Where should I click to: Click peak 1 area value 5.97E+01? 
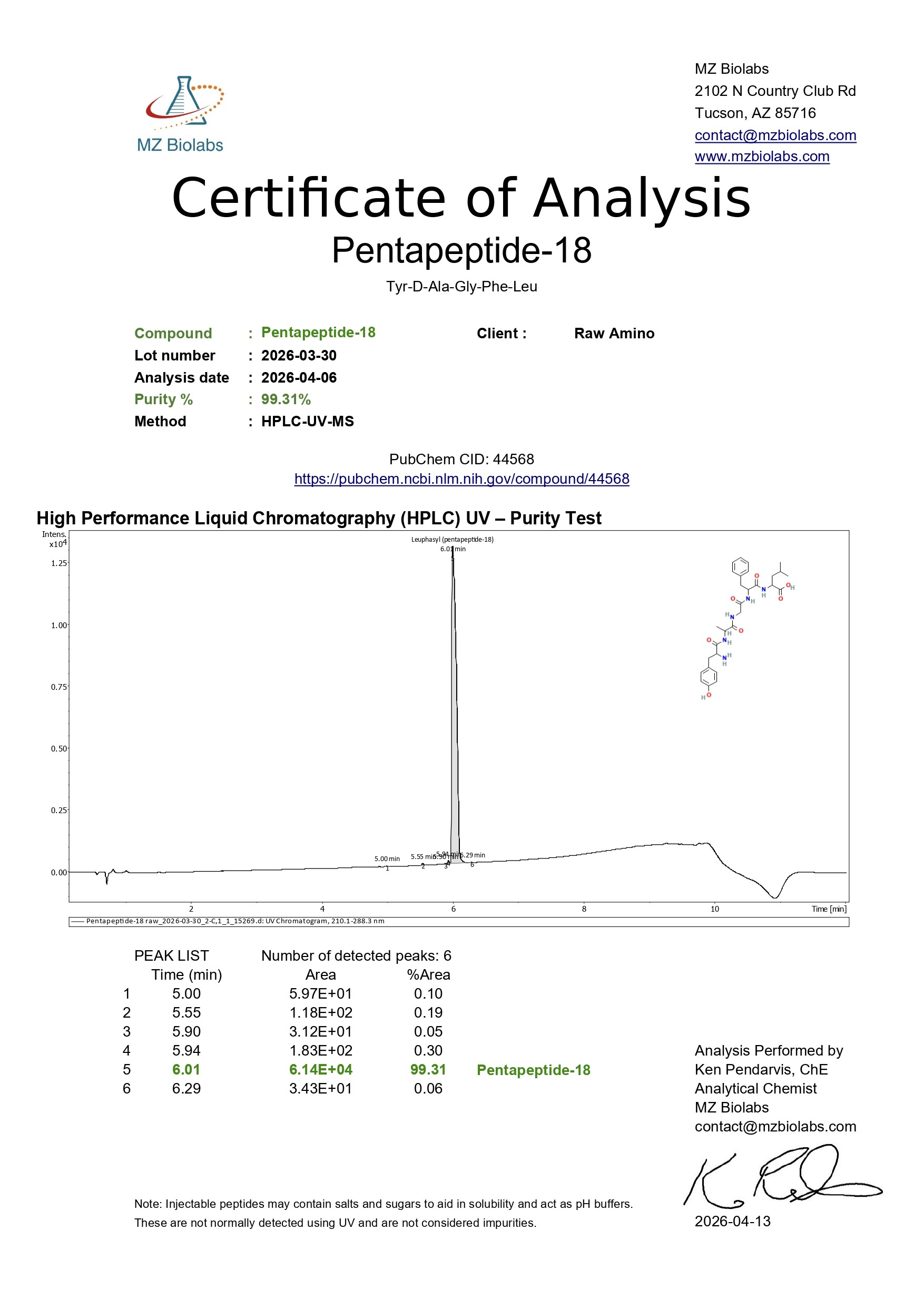coord(320,993)
